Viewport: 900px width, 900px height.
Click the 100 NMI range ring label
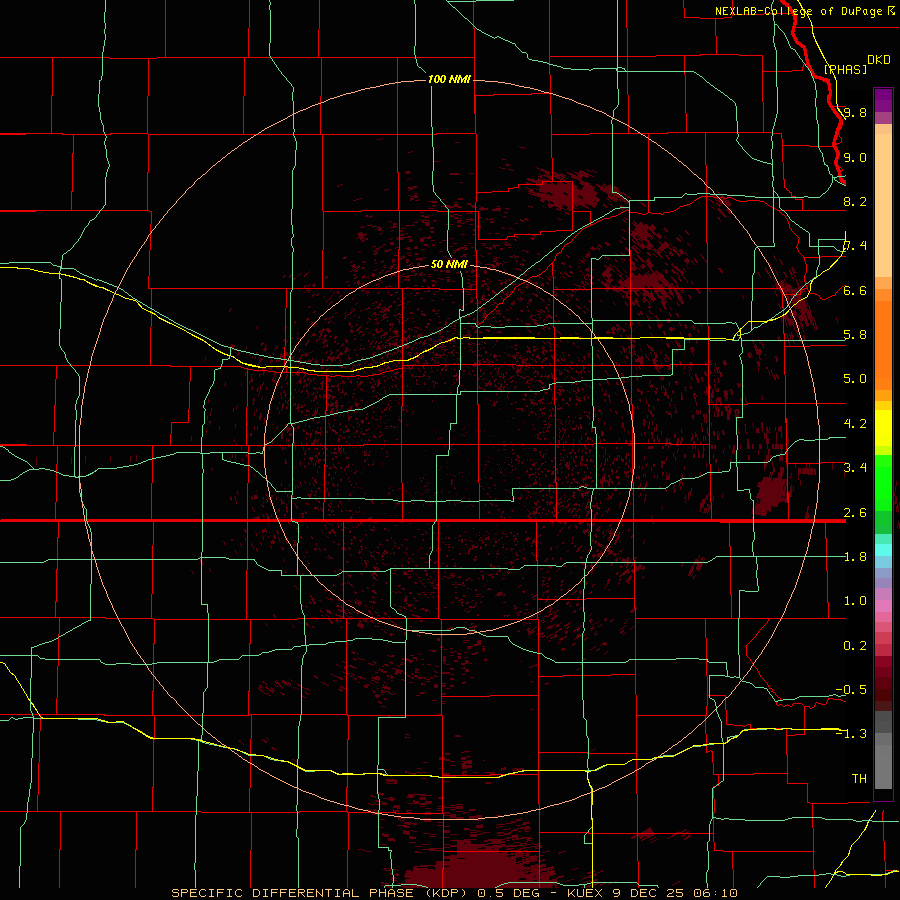[x=449, y=79]
